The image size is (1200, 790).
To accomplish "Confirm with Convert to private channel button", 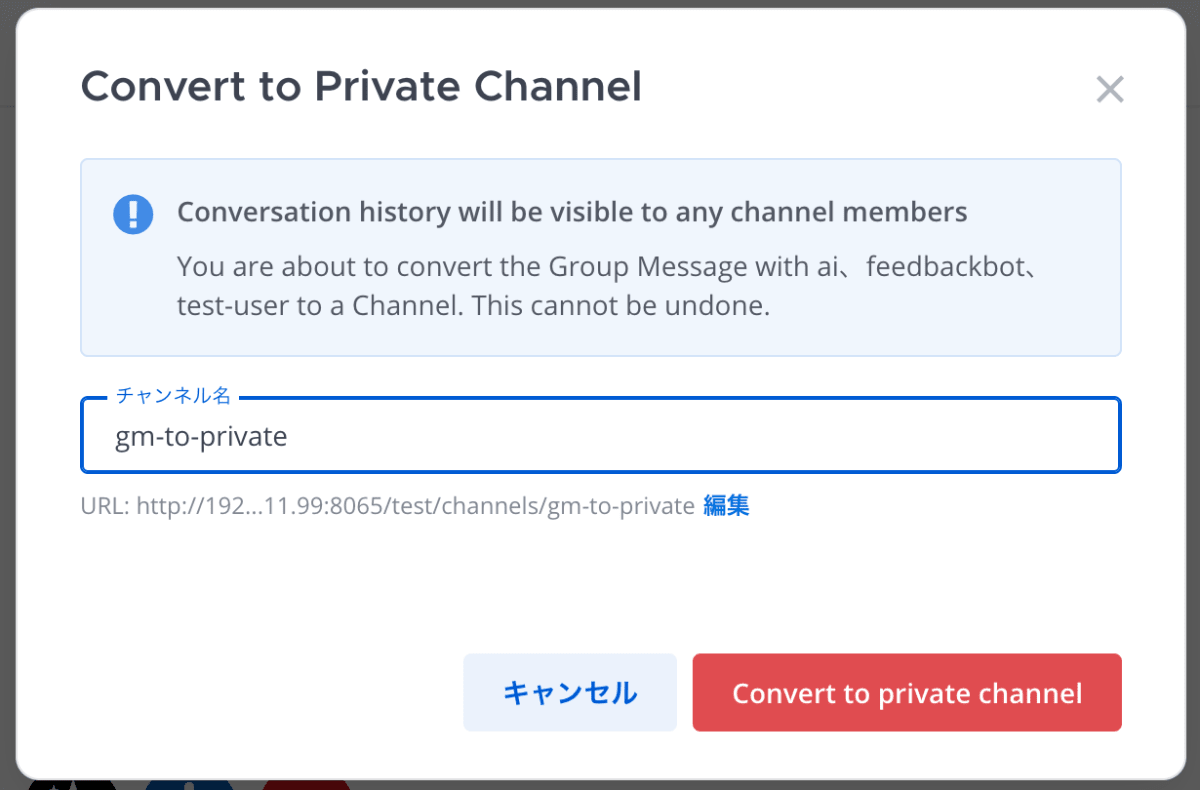I will [x=907, y=692].
